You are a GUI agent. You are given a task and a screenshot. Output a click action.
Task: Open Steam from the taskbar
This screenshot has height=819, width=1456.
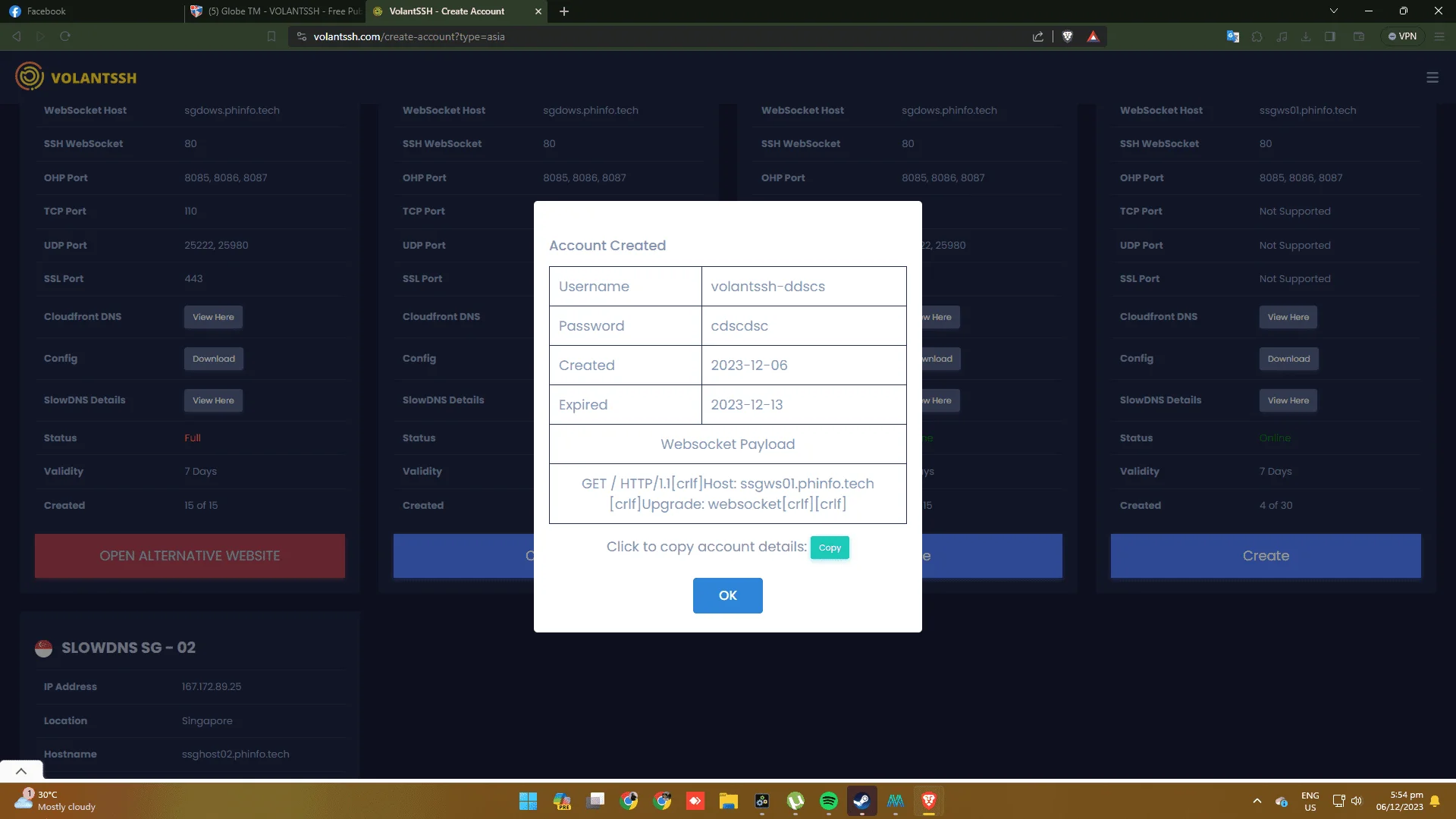862,801
